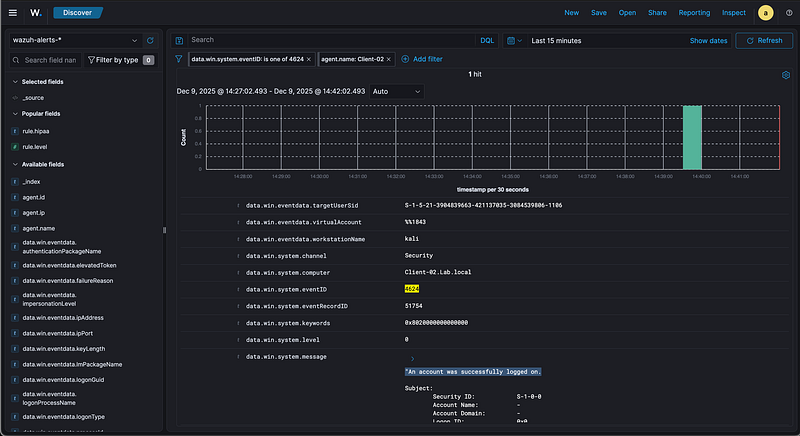Viewport: 800px width, 436px height.
Task: Click the saved query disk icon
Action: tap(179, 40)
